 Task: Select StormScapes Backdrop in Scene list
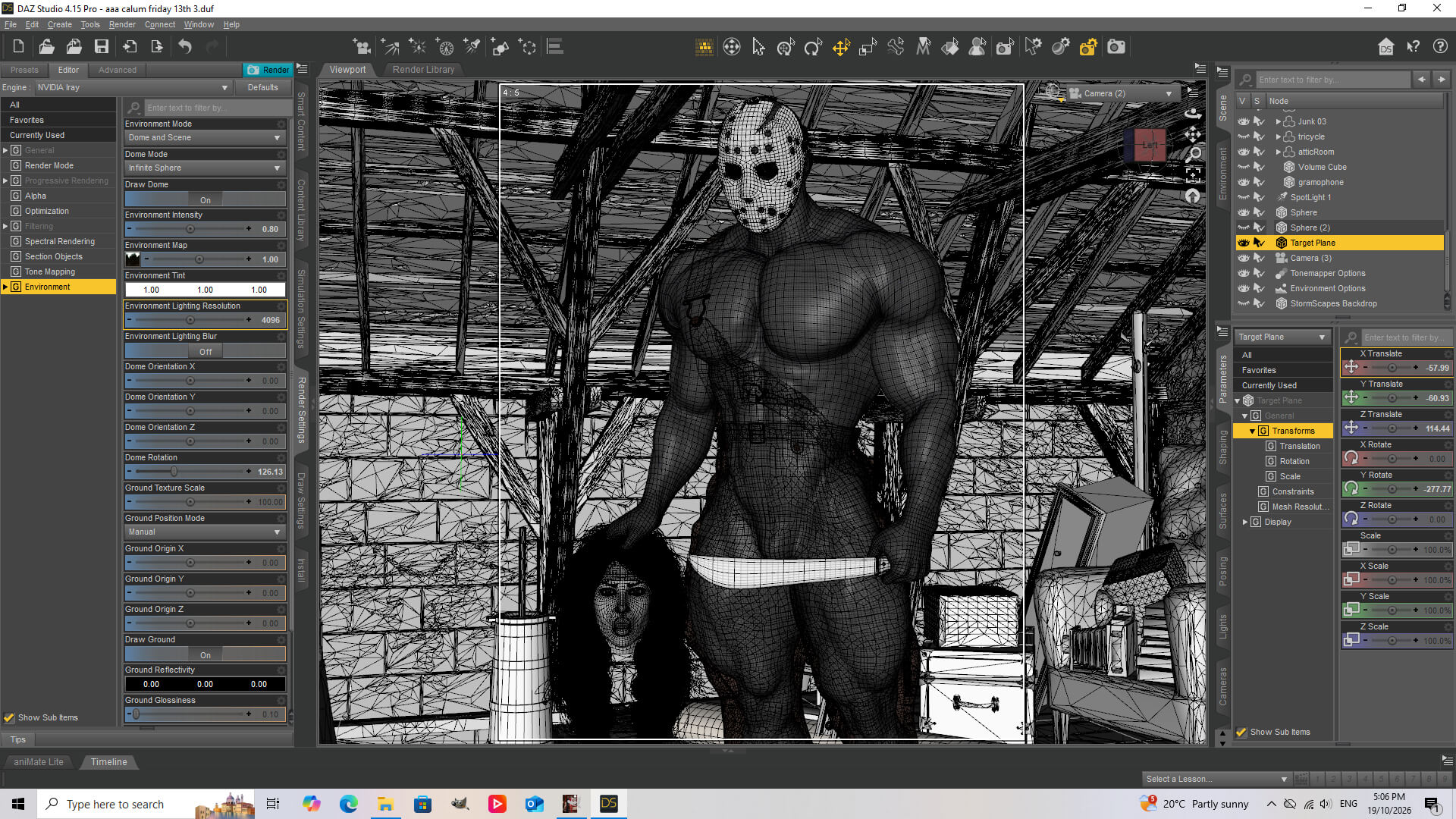[x=1333, y=303]
